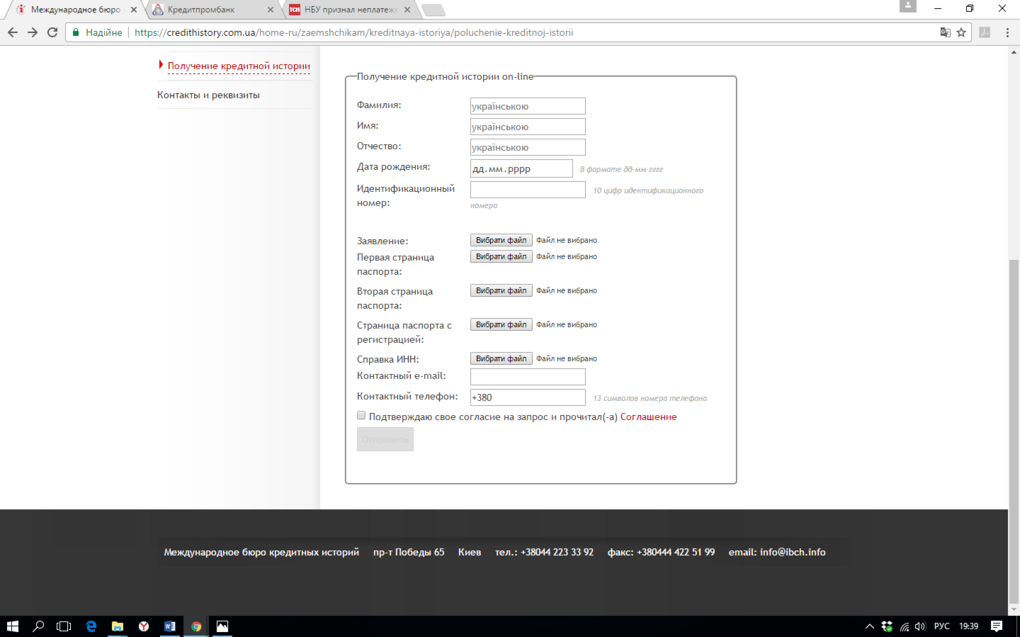Click the Фамилия input field
The width and height of the screenshot is (1020, 637).
[x=527, y=106]
